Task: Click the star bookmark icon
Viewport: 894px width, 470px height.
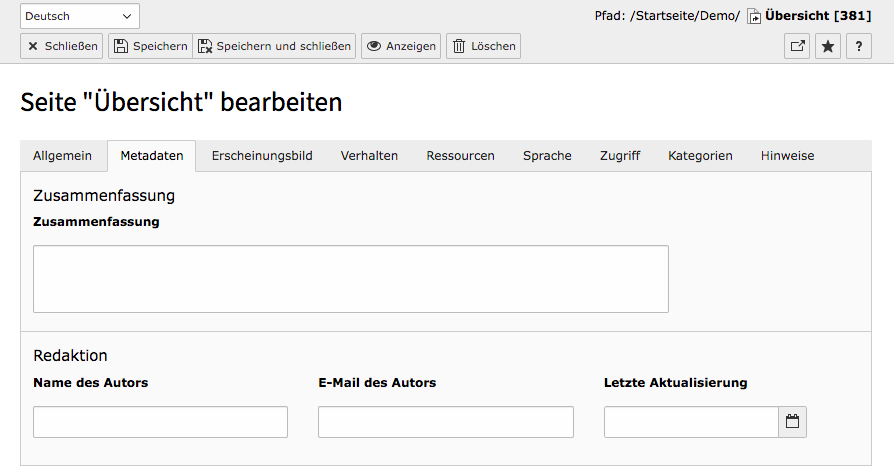Action: 828,46
